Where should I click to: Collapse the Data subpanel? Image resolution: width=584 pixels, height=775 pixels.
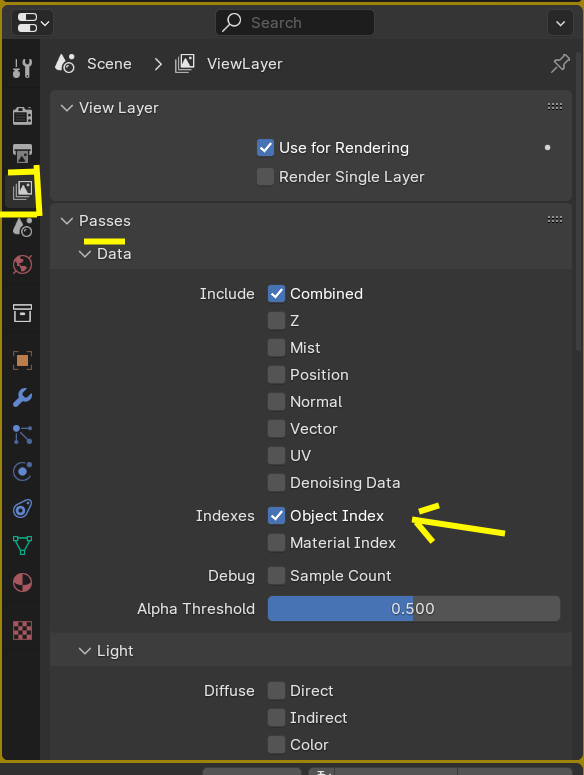pos(85,254)
